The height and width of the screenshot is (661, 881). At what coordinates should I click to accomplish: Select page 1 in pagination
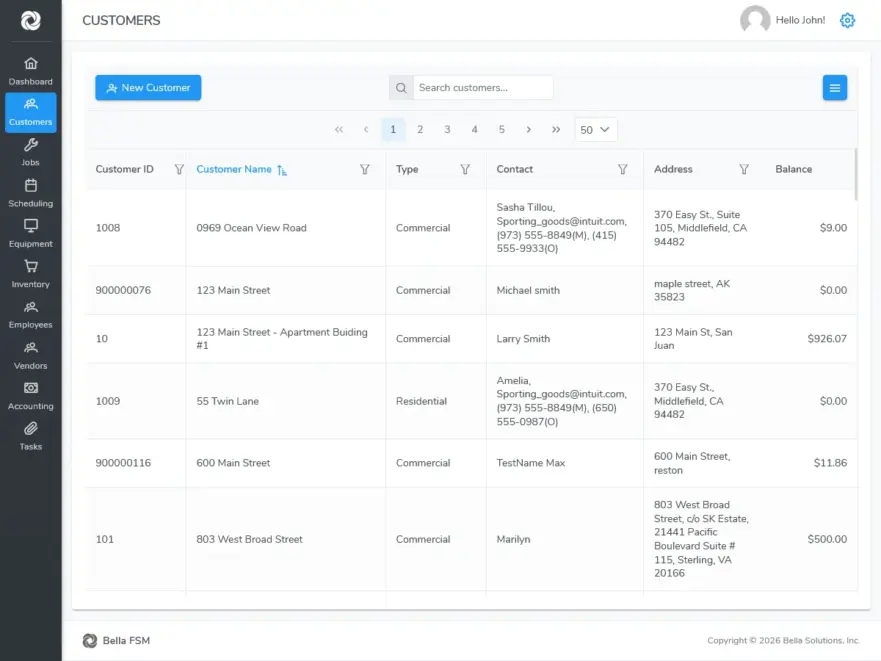pyautogui.click(x=393, y=129)
